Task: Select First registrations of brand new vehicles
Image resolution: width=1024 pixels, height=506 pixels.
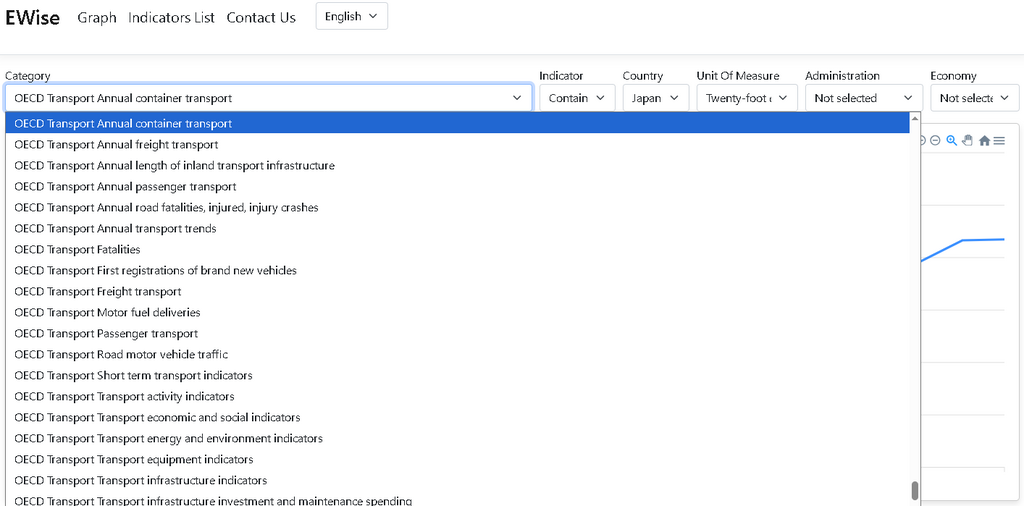Action: point(457,270)
